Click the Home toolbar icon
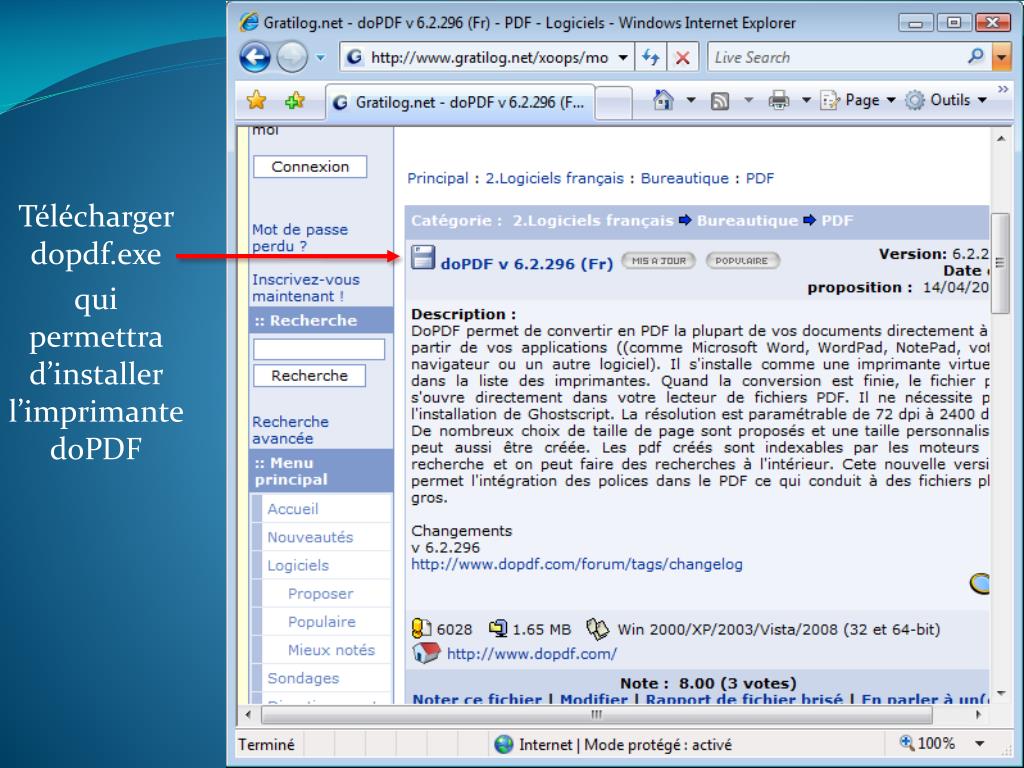 (664, 101)
